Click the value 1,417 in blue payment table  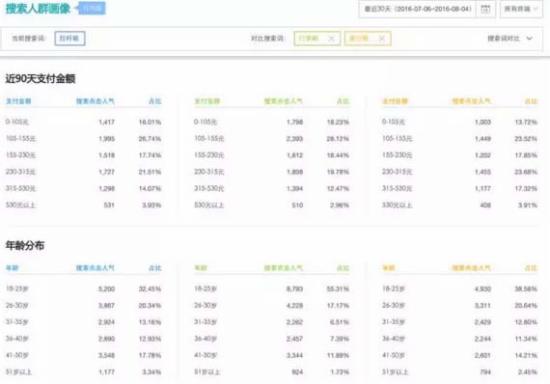[x=107, y=122]
